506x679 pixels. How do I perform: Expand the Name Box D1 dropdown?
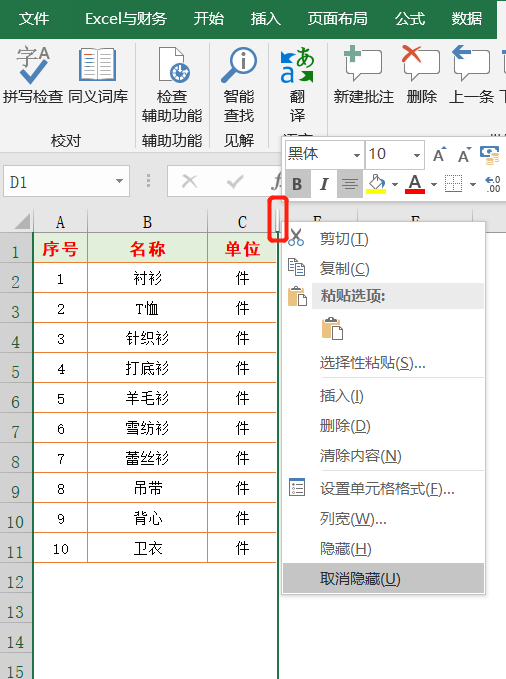click(119, 181)
